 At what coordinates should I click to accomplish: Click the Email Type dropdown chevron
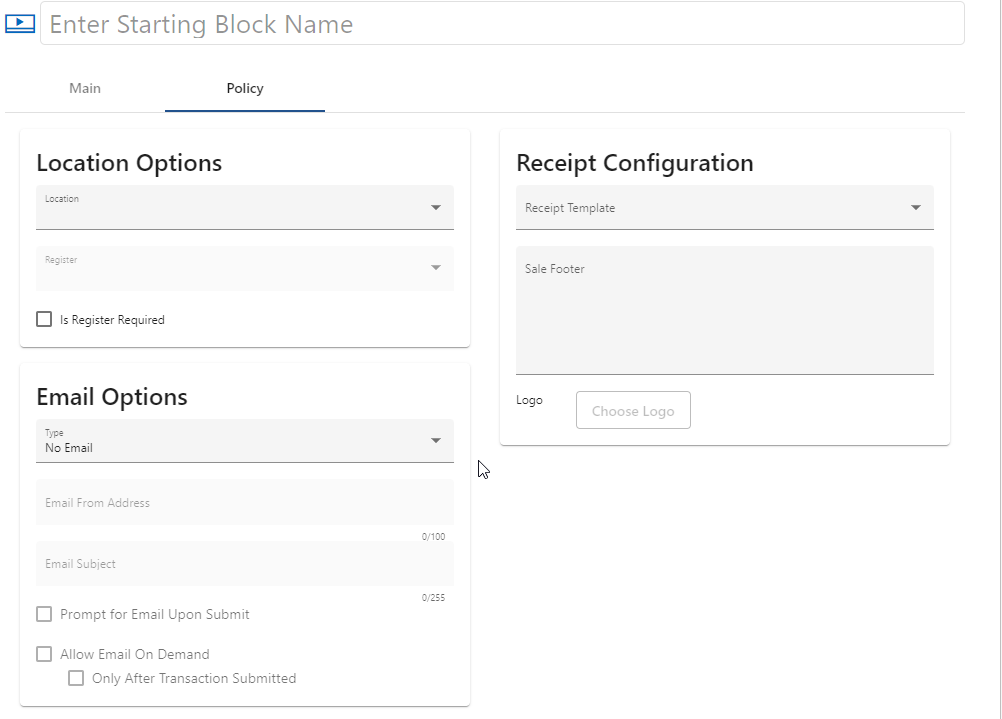tap(436, 440)
